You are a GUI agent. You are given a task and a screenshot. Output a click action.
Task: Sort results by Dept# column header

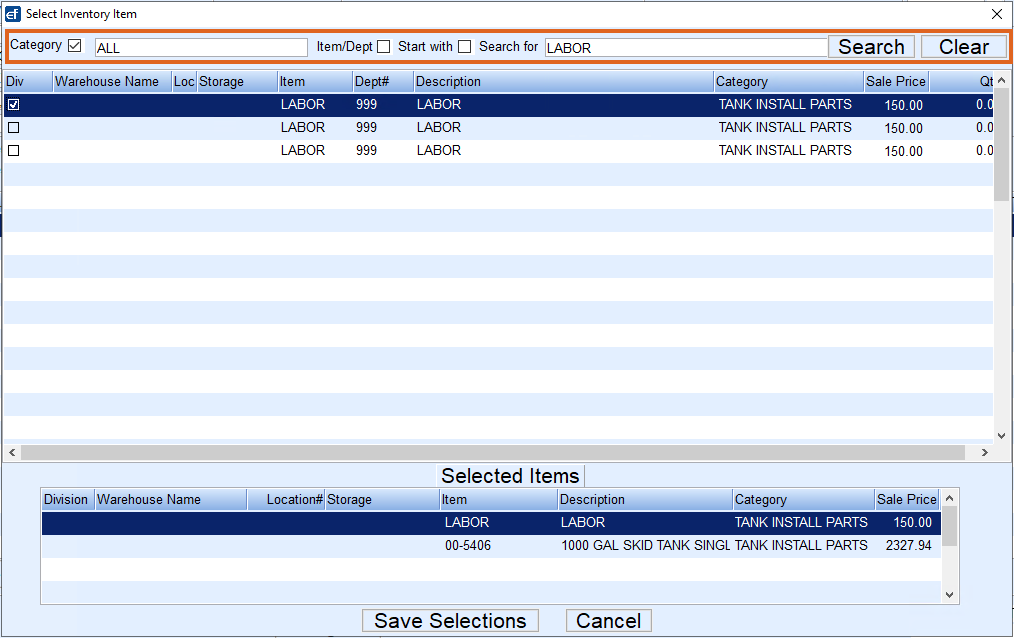point(383,81)
